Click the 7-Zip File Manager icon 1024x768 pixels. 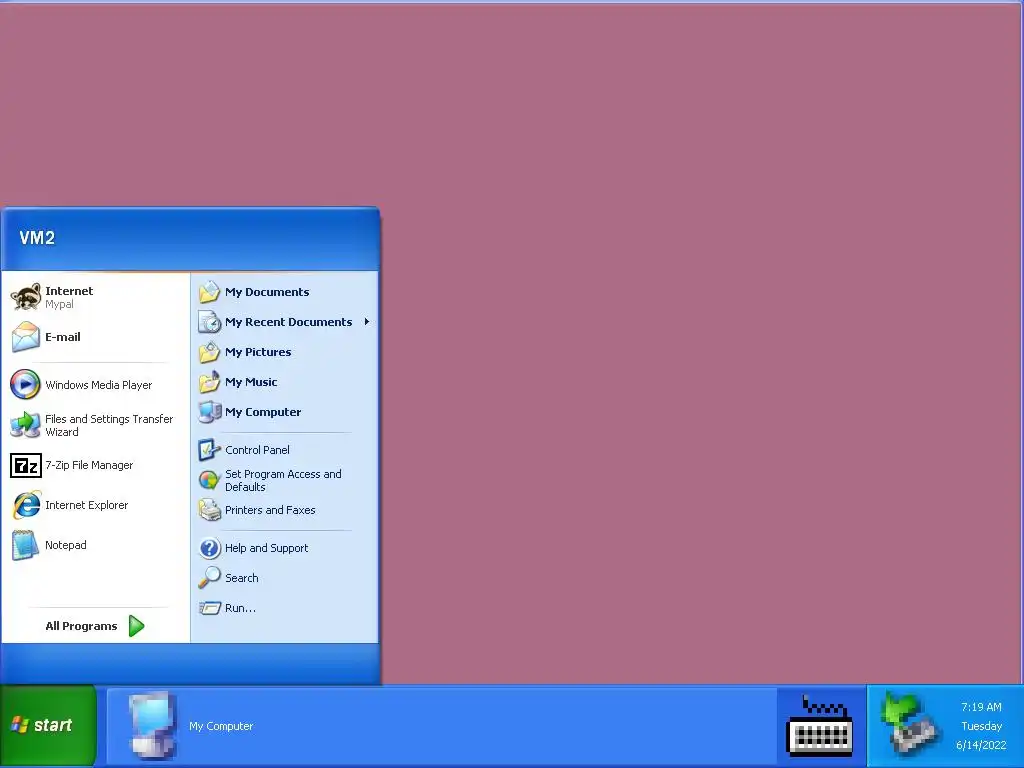click(26, 466)
